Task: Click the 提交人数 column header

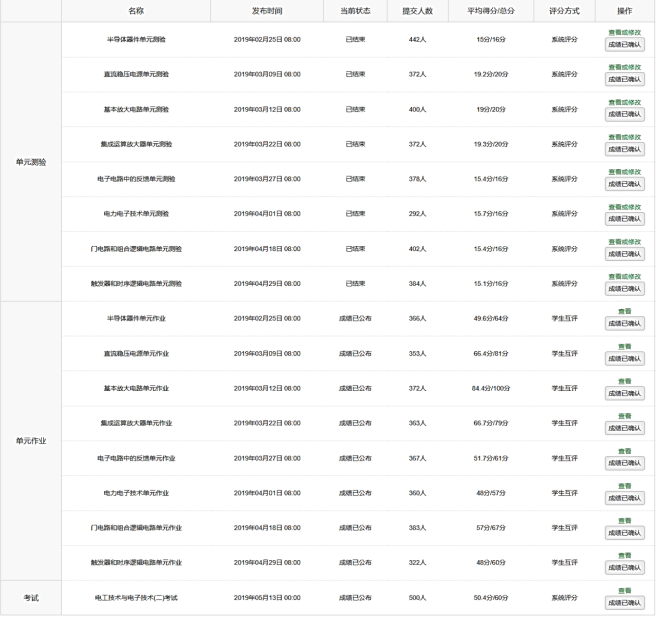Action: [418, 11]
